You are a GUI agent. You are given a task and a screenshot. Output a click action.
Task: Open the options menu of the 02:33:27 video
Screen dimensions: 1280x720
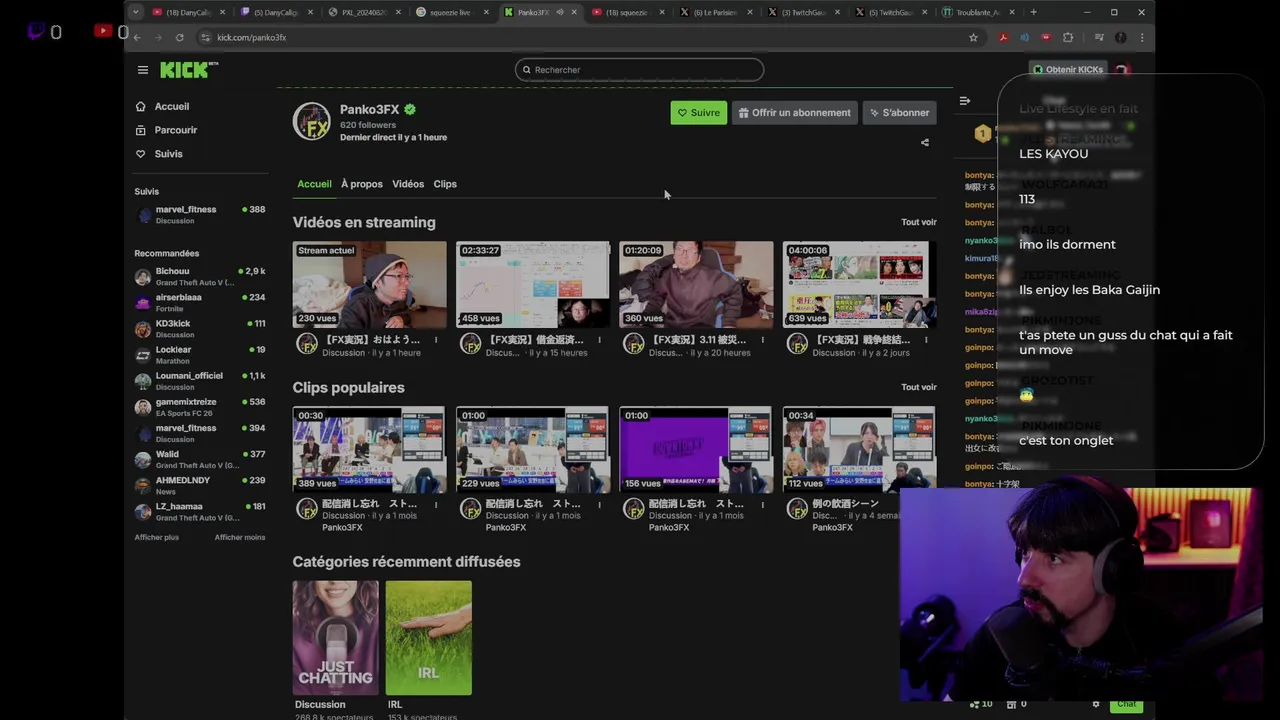(600, 340)
